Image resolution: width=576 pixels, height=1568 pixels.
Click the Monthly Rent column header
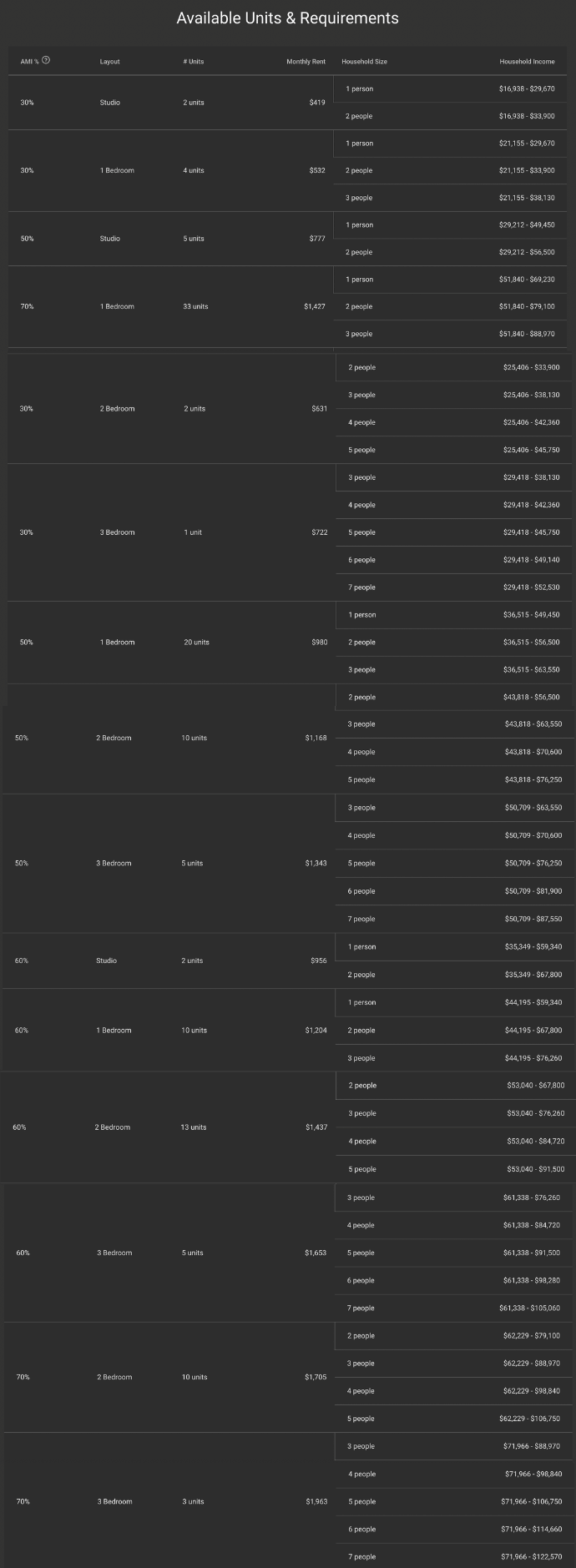click(306, 62)
